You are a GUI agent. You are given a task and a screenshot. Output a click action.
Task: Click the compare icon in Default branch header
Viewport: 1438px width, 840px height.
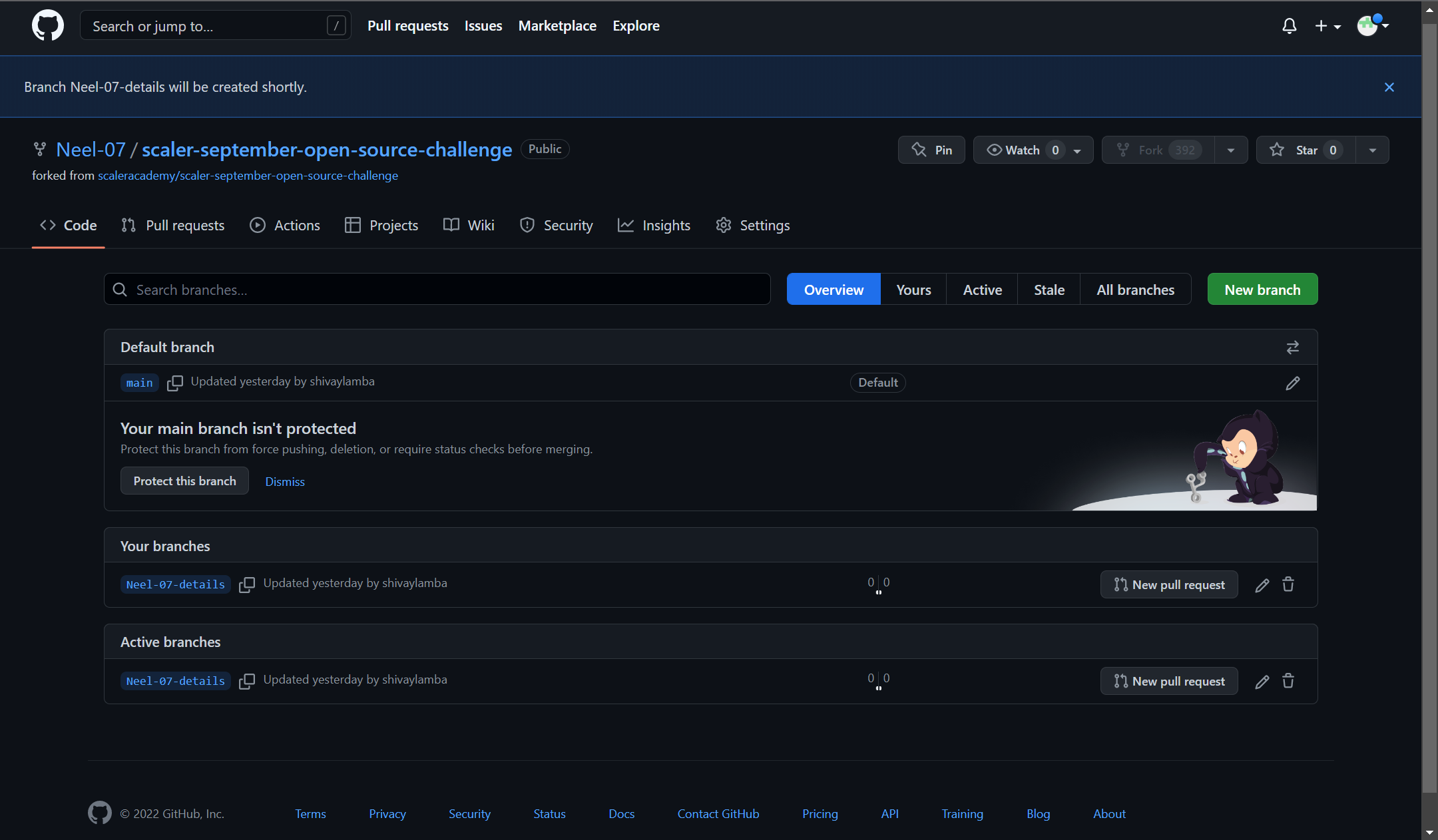tap(1292, 347)
